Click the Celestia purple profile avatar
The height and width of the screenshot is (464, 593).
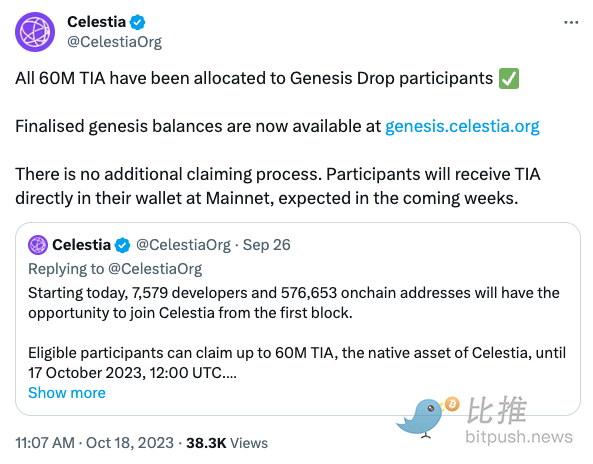click(x=35, y=32)
